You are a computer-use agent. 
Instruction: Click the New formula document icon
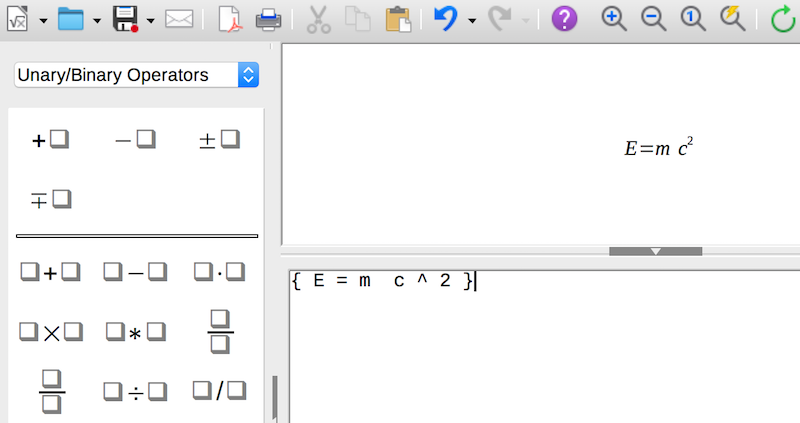point(17,19)
